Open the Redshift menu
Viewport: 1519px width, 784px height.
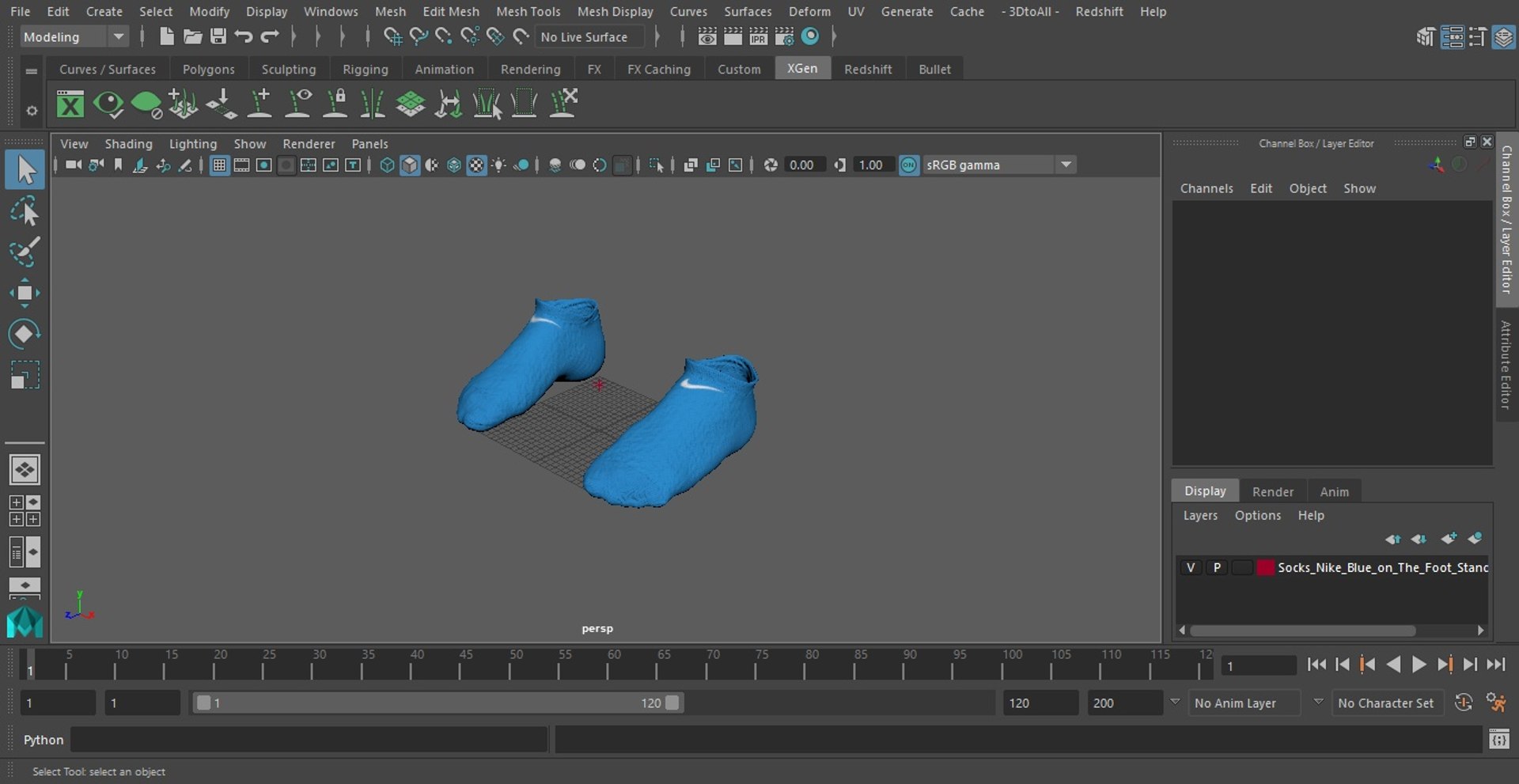tap(1099, 11)
